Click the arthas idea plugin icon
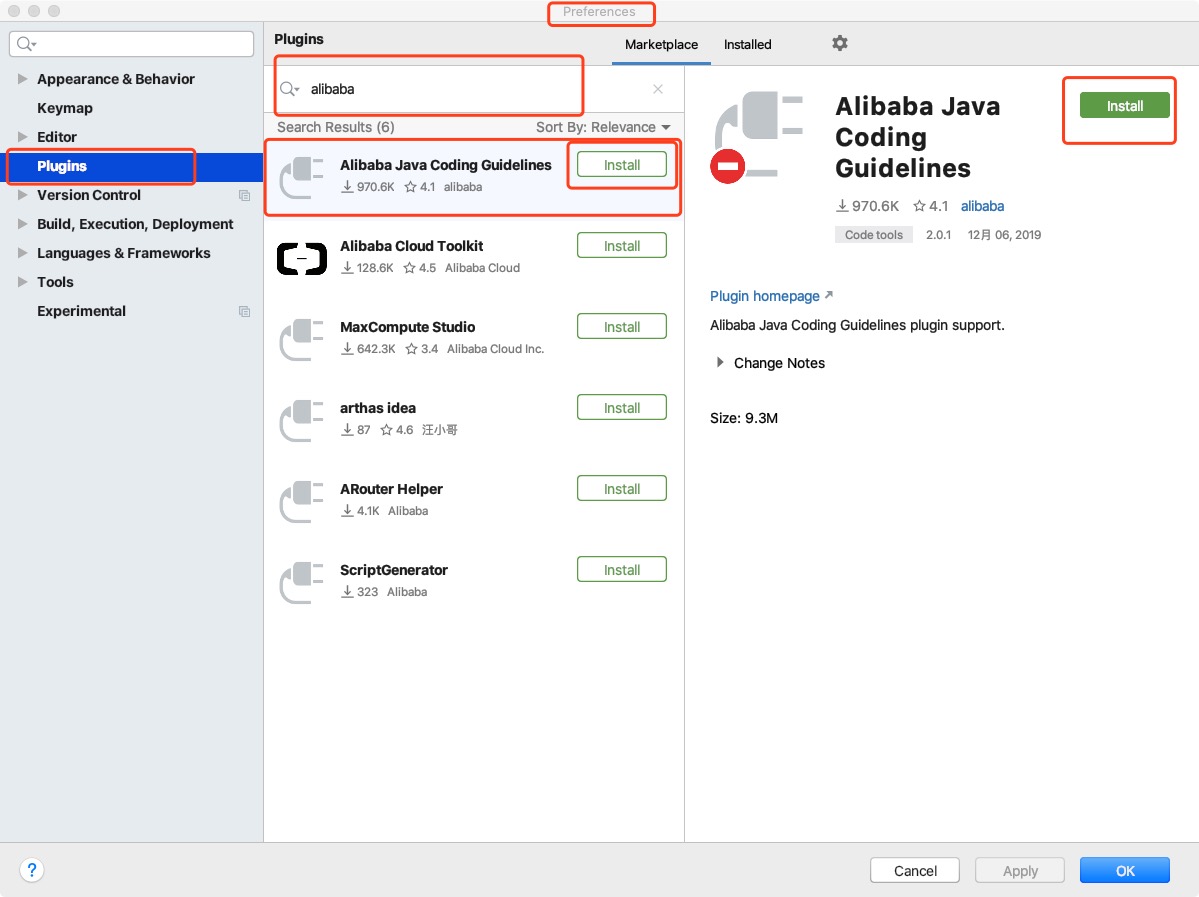The image size is (1199, 897). click(301, 421)
